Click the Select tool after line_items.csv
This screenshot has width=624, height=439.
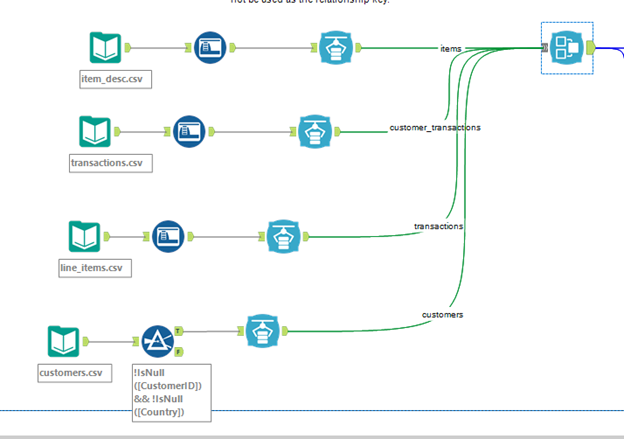(x=168, y=236)
